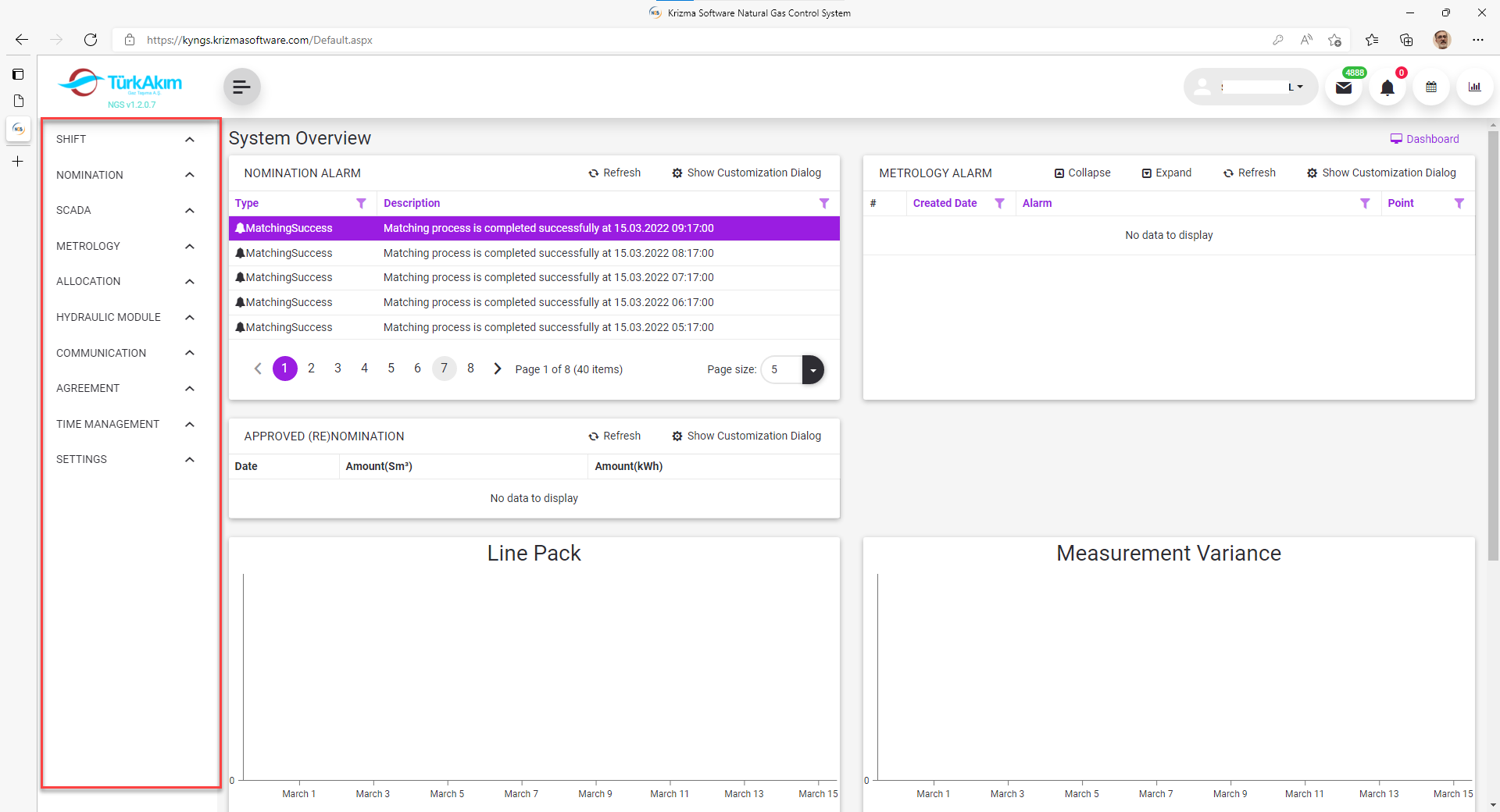Click the Dashboard breadcrumb link

pyautogui.click(x=1424, y=139)
